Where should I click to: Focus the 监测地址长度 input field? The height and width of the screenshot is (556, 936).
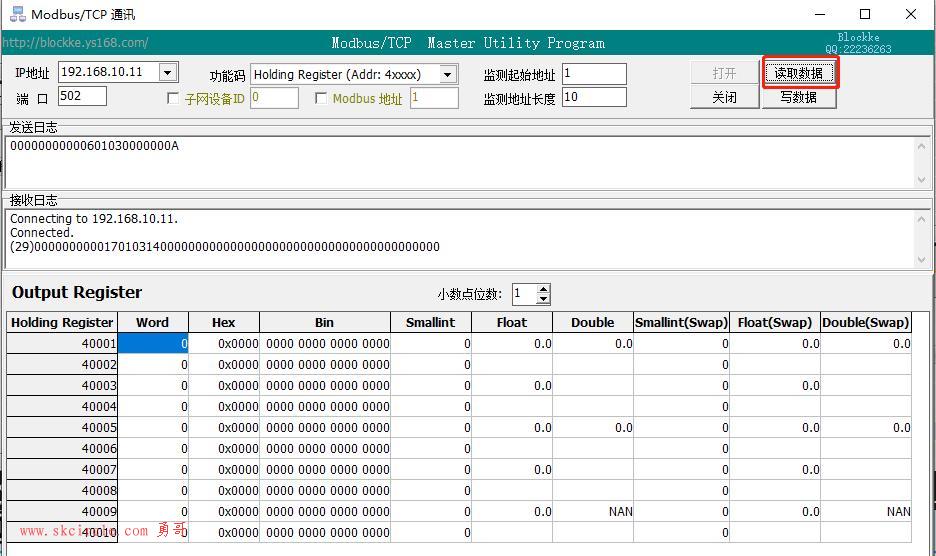(594, 97)
